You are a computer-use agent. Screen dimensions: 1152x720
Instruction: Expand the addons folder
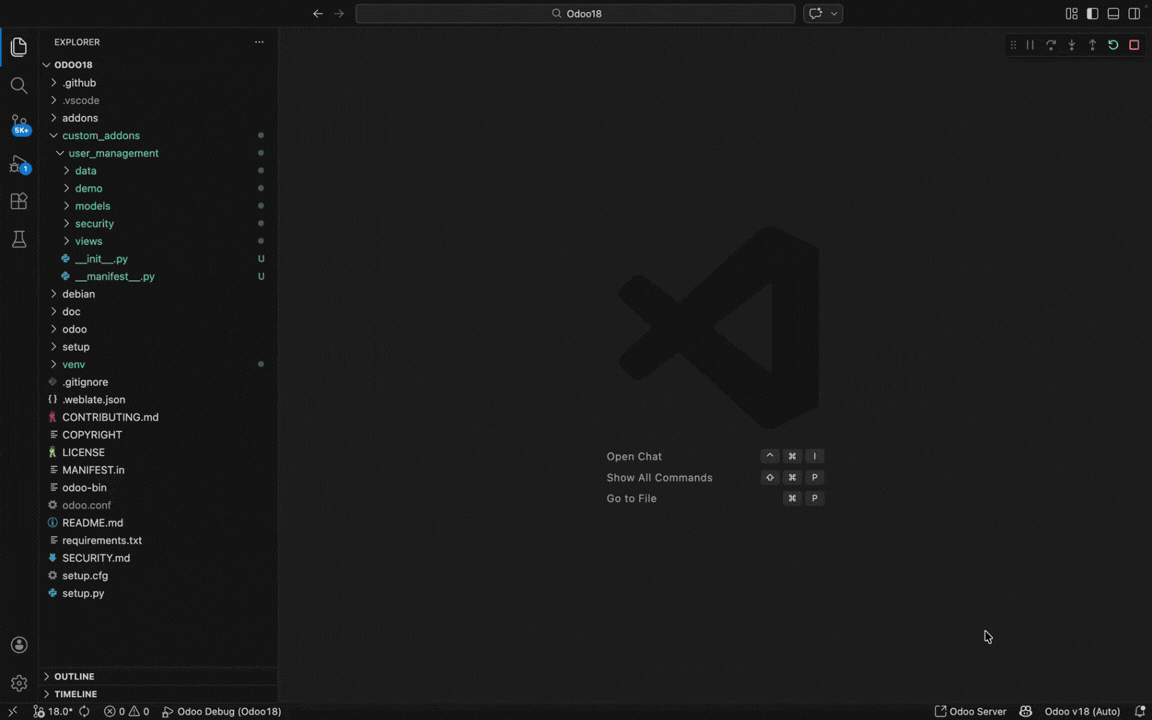(x=158, y=118)
